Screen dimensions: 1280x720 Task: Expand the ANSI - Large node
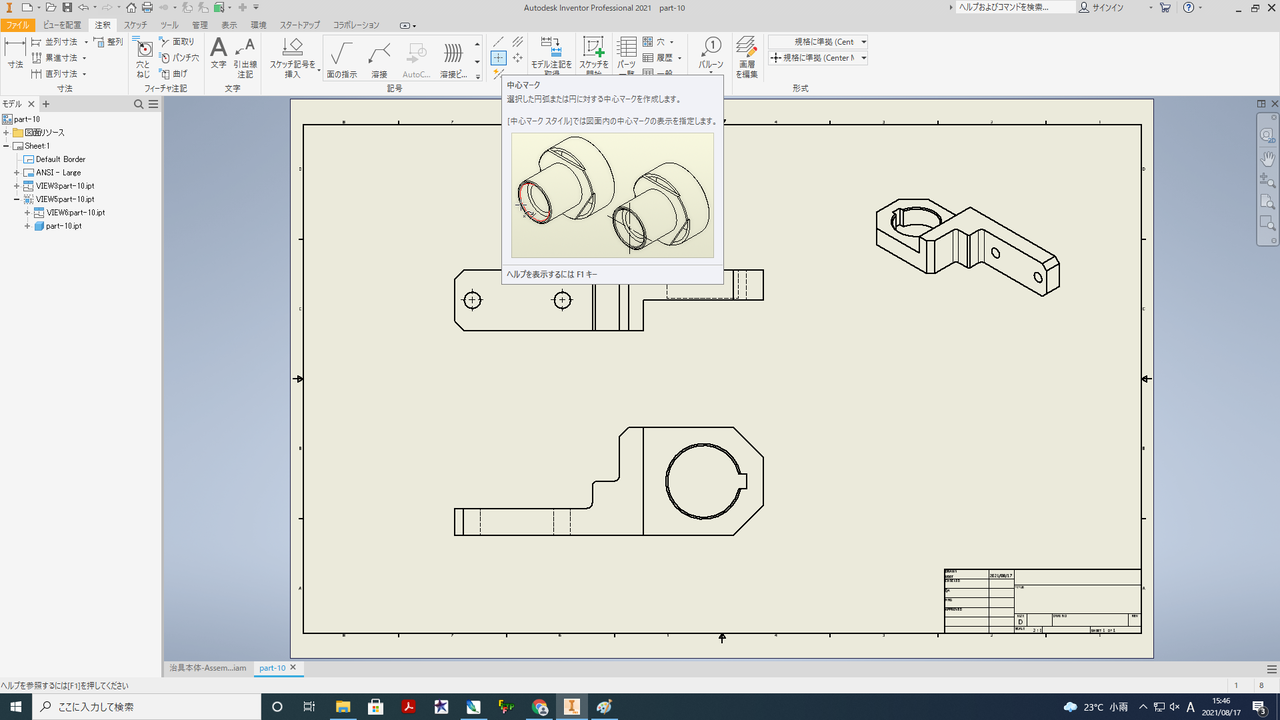point(17,172)
